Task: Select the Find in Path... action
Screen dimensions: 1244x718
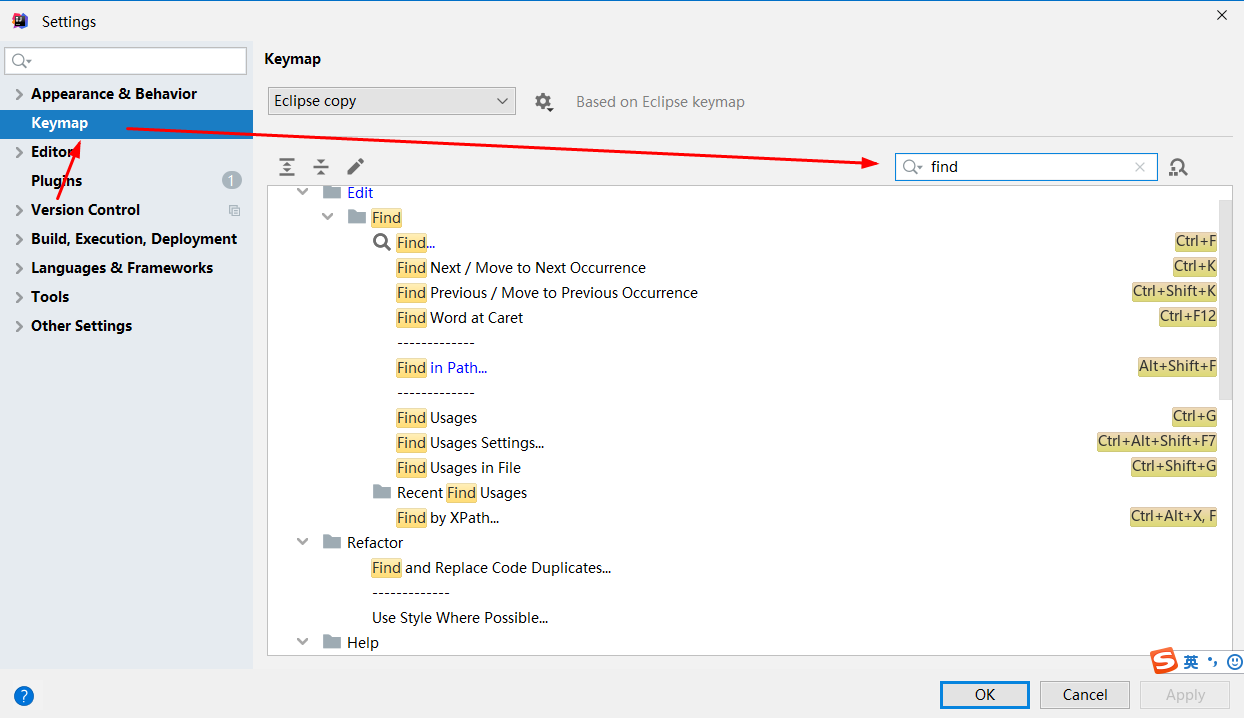Action: click(x=442, y=367)
